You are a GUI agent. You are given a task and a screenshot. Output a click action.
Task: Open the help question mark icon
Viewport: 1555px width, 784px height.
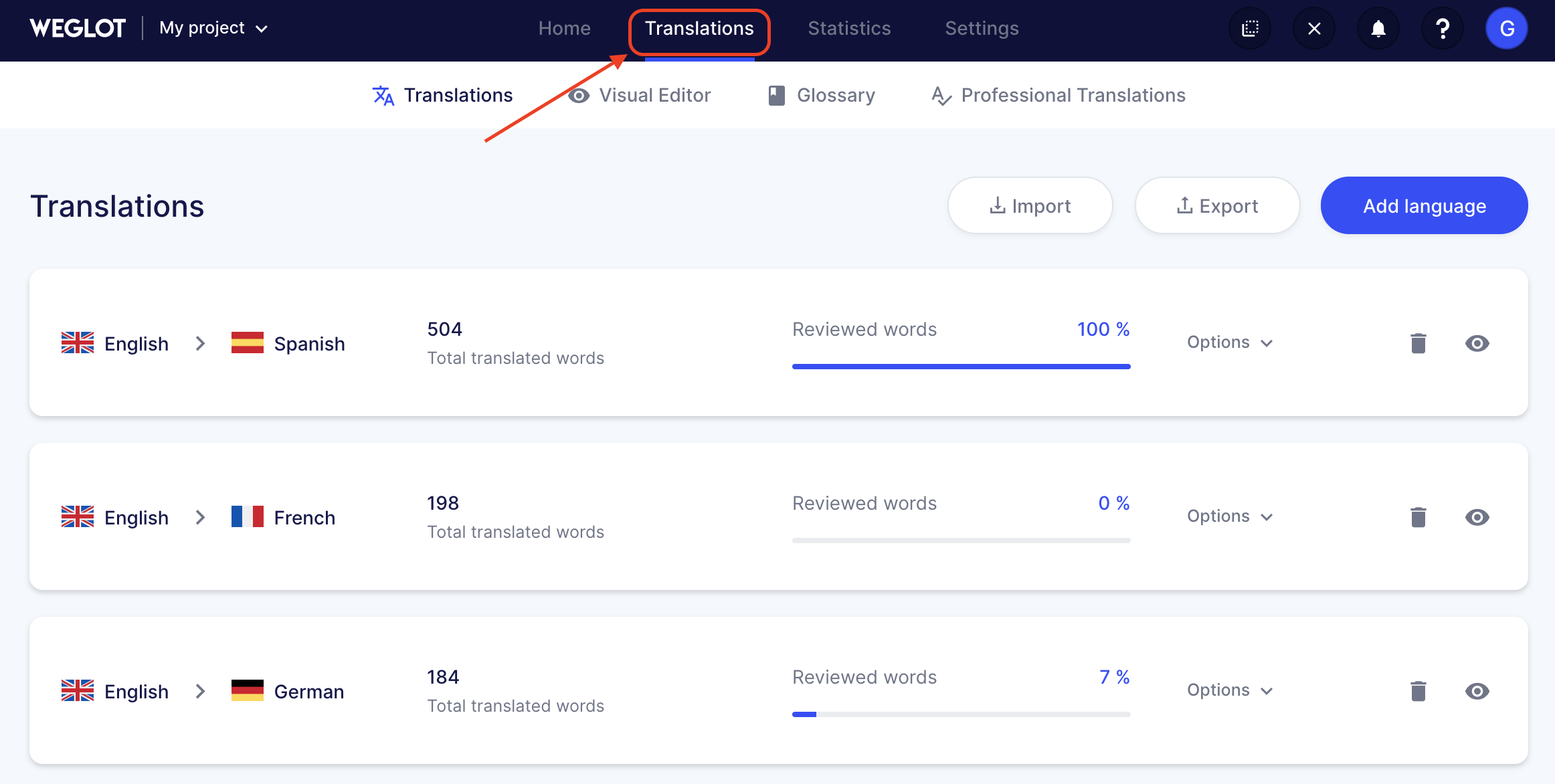(1442, 29)
